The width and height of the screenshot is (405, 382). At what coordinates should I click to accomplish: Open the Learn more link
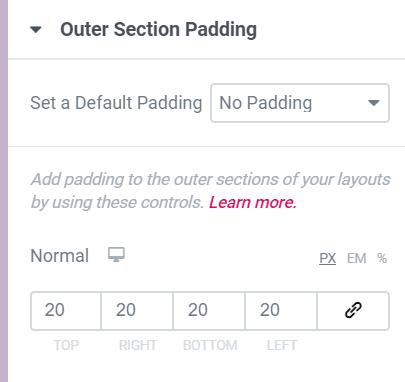coord(252,202)
